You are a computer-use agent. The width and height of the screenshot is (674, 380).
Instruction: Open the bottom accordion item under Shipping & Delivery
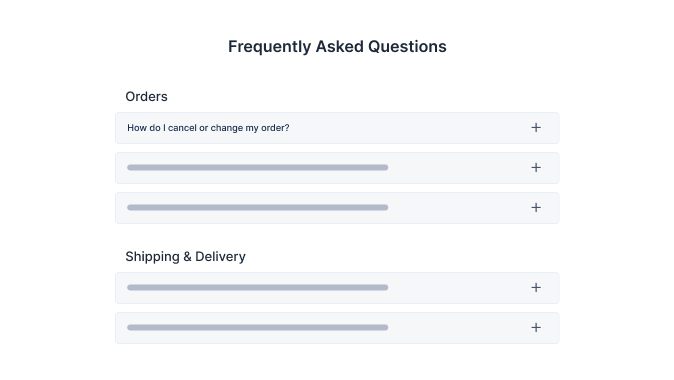[x=337, y=328]
